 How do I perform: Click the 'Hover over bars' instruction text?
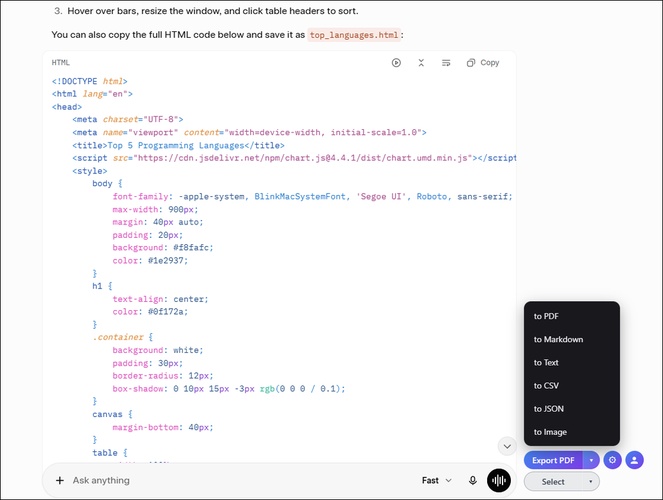(x=213, y=11)
